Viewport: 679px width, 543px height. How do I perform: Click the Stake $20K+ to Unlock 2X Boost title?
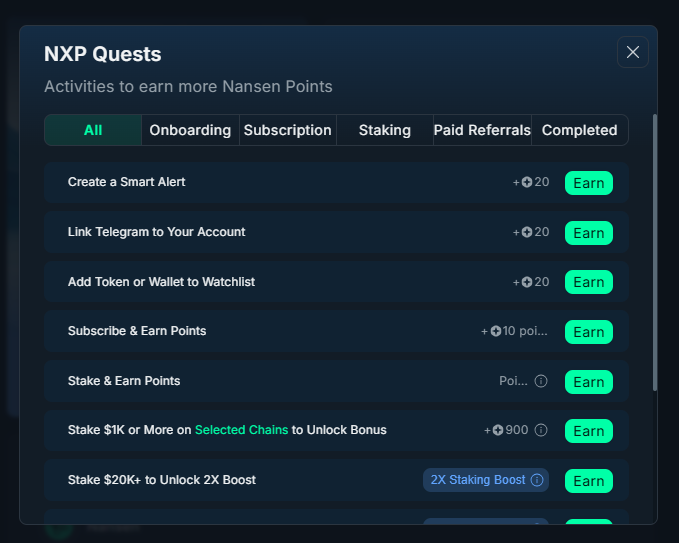pyautogui.click(x=162, y=480)
